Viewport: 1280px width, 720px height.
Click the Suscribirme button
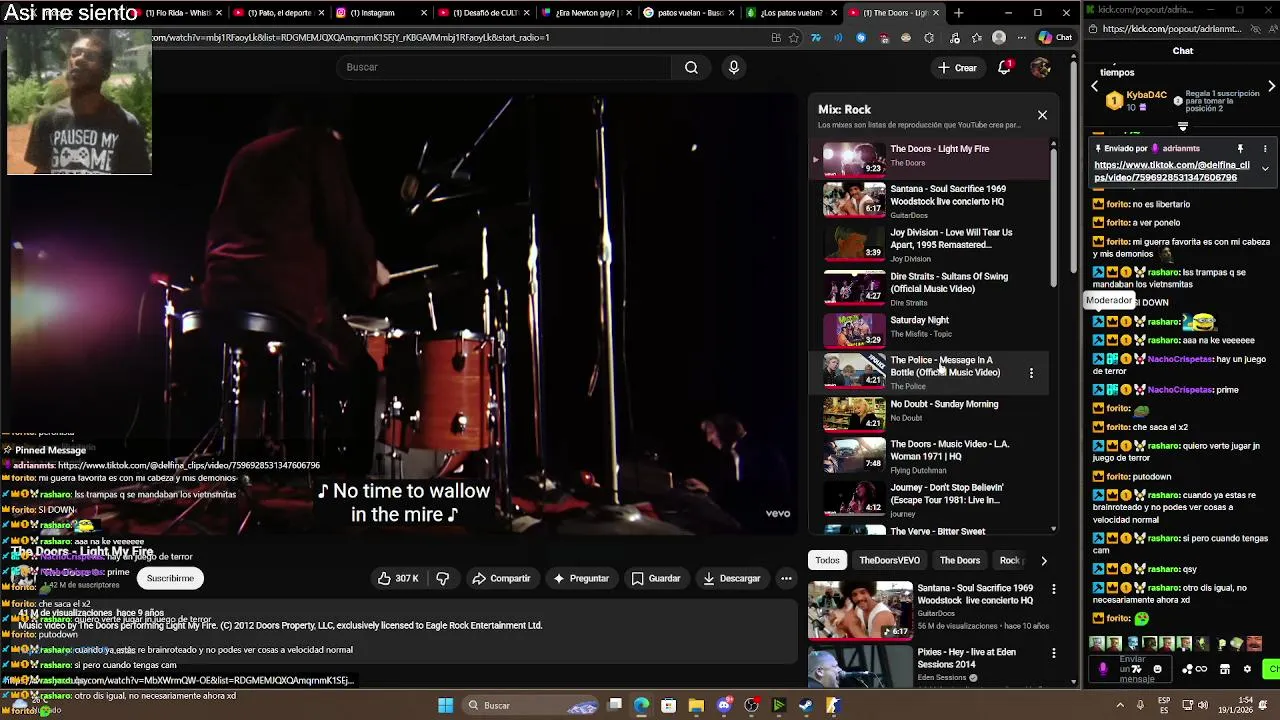(x=170, y=578)
